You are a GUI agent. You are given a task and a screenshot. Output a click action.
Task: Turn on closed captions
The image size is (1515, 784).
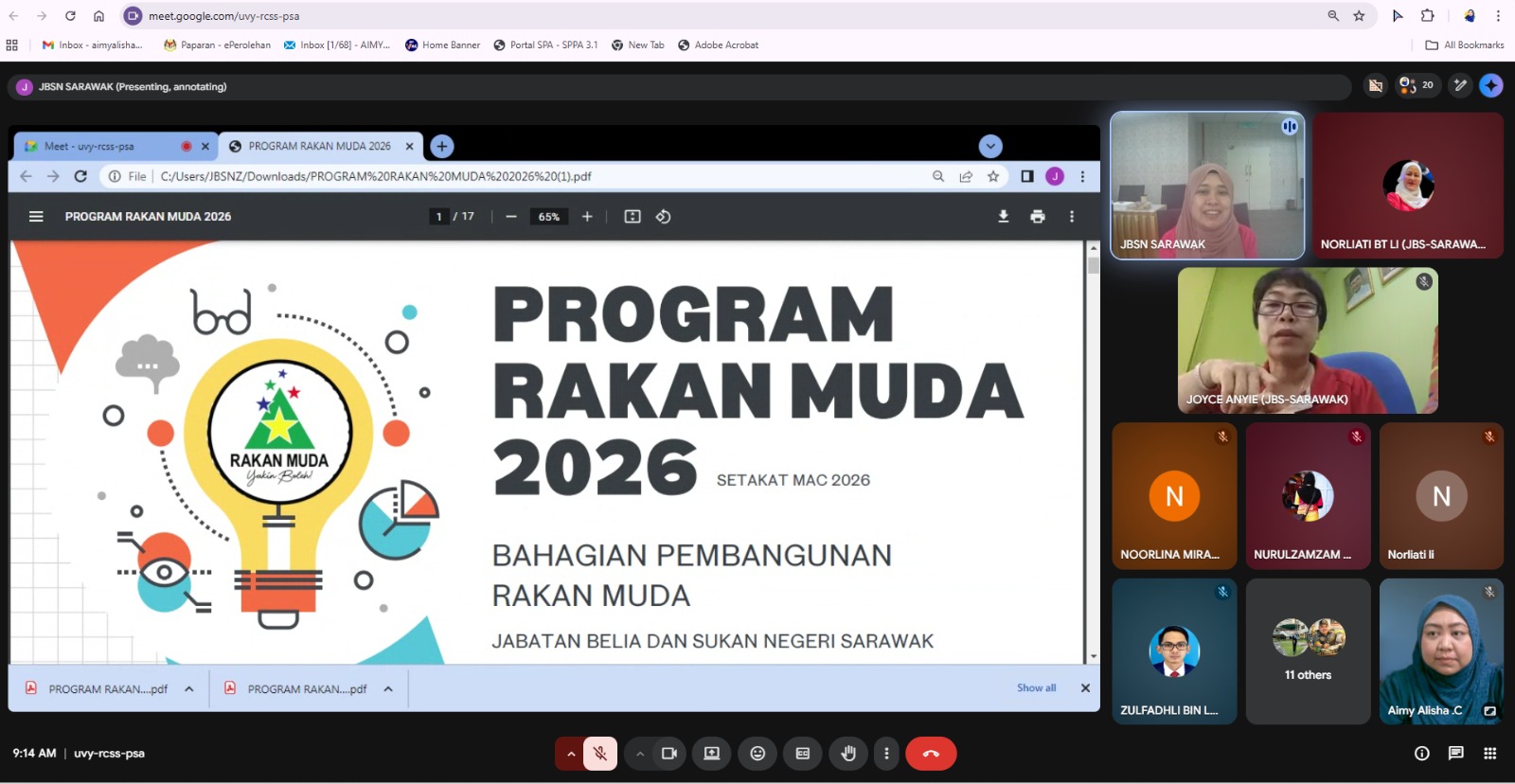point(803,754)
